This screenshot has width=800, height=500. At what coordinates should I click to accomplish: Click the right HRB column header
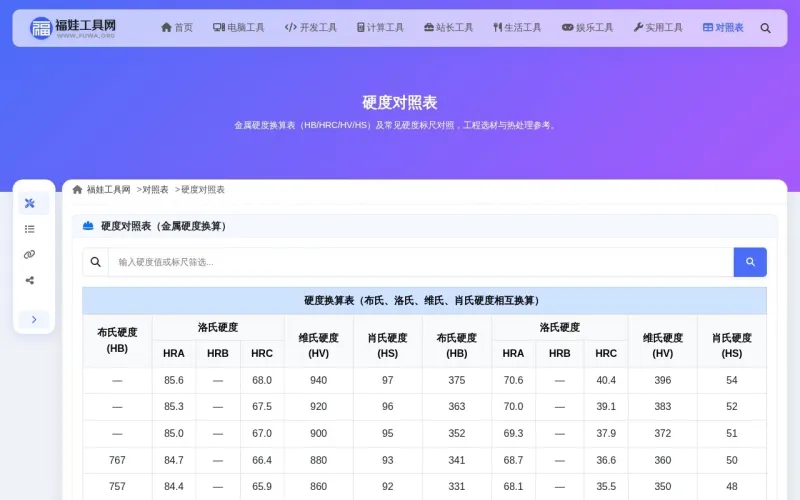560,354
